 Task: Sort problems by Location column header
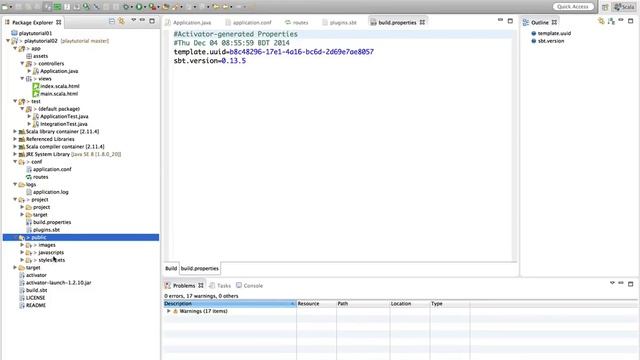pyautogui.click(x=409, y=304)
